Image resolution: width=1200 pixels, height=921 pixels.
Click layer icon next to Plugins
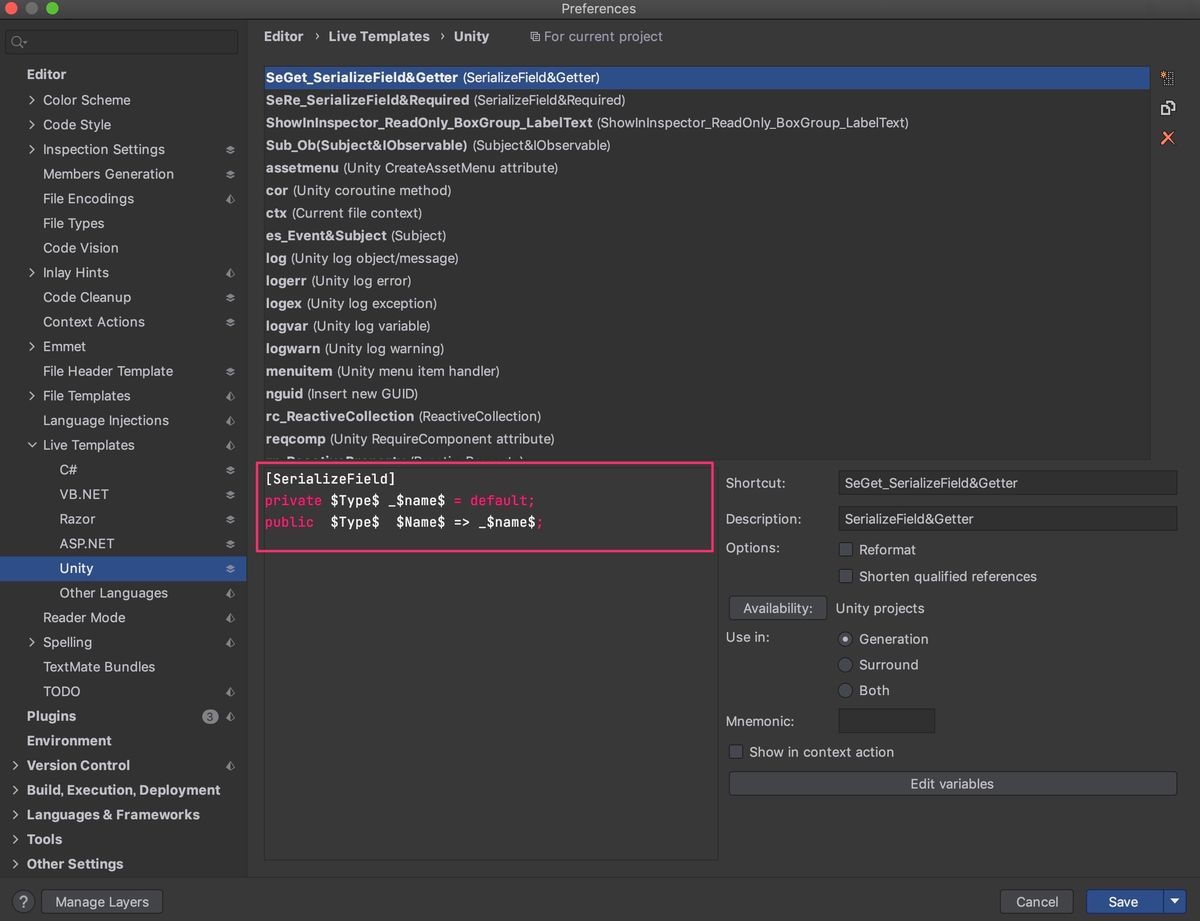(x=230, y=717)
